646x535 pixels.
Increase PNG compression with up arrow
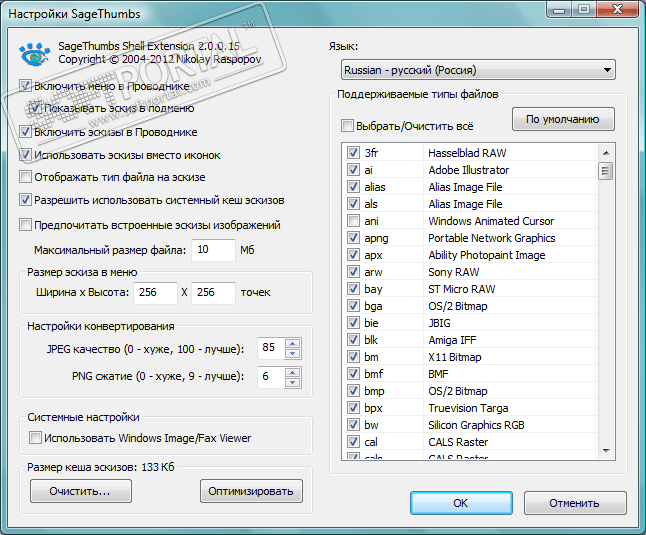click(x=293, y=372)
